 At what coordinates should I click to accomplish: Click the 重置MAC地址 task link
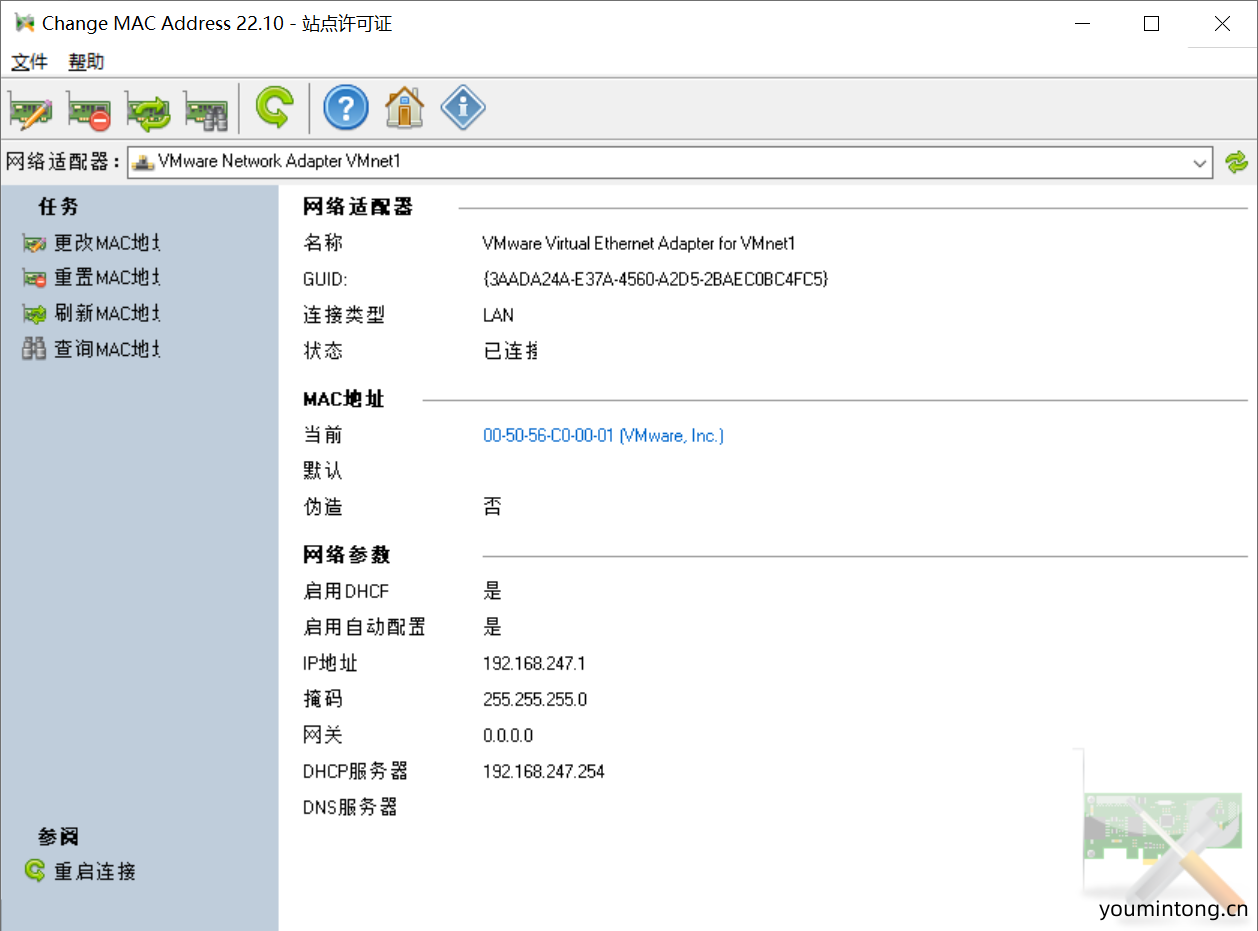[107, 278]
